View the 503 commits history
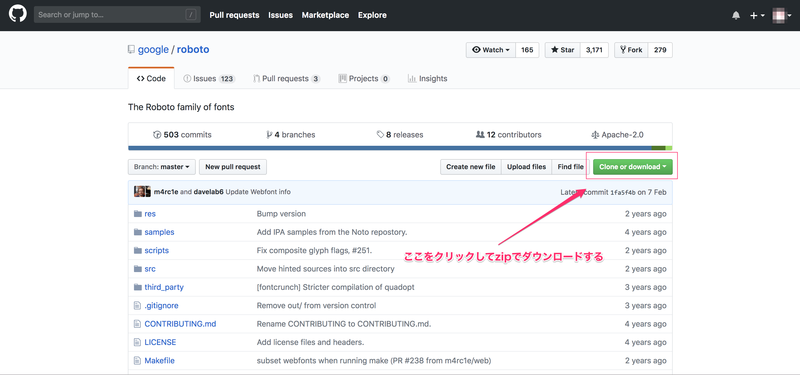The height and width of the screenshot is (375, 800). [182, 135]
